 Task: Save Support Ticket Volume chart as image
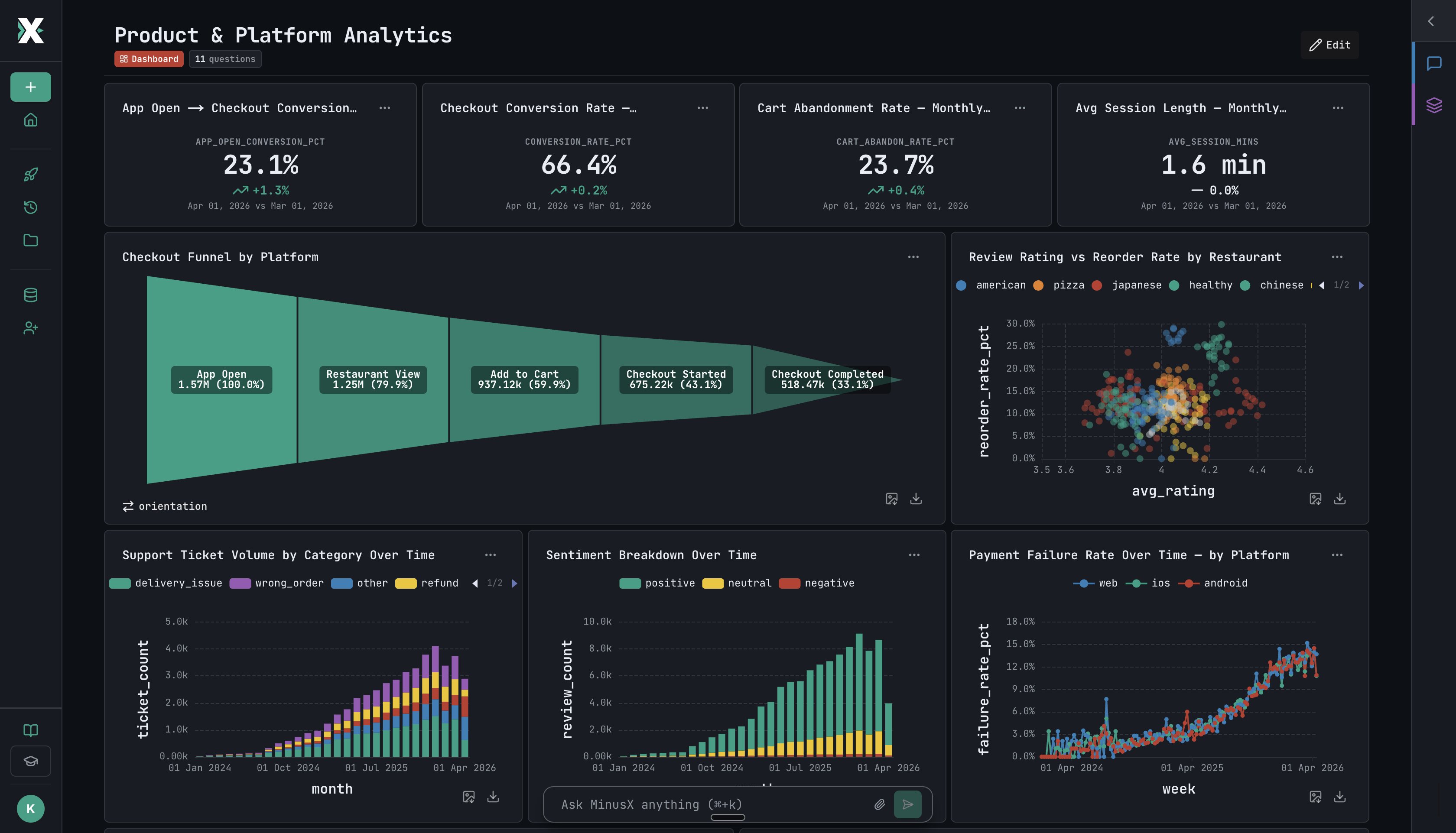click(x=469, y=796)
